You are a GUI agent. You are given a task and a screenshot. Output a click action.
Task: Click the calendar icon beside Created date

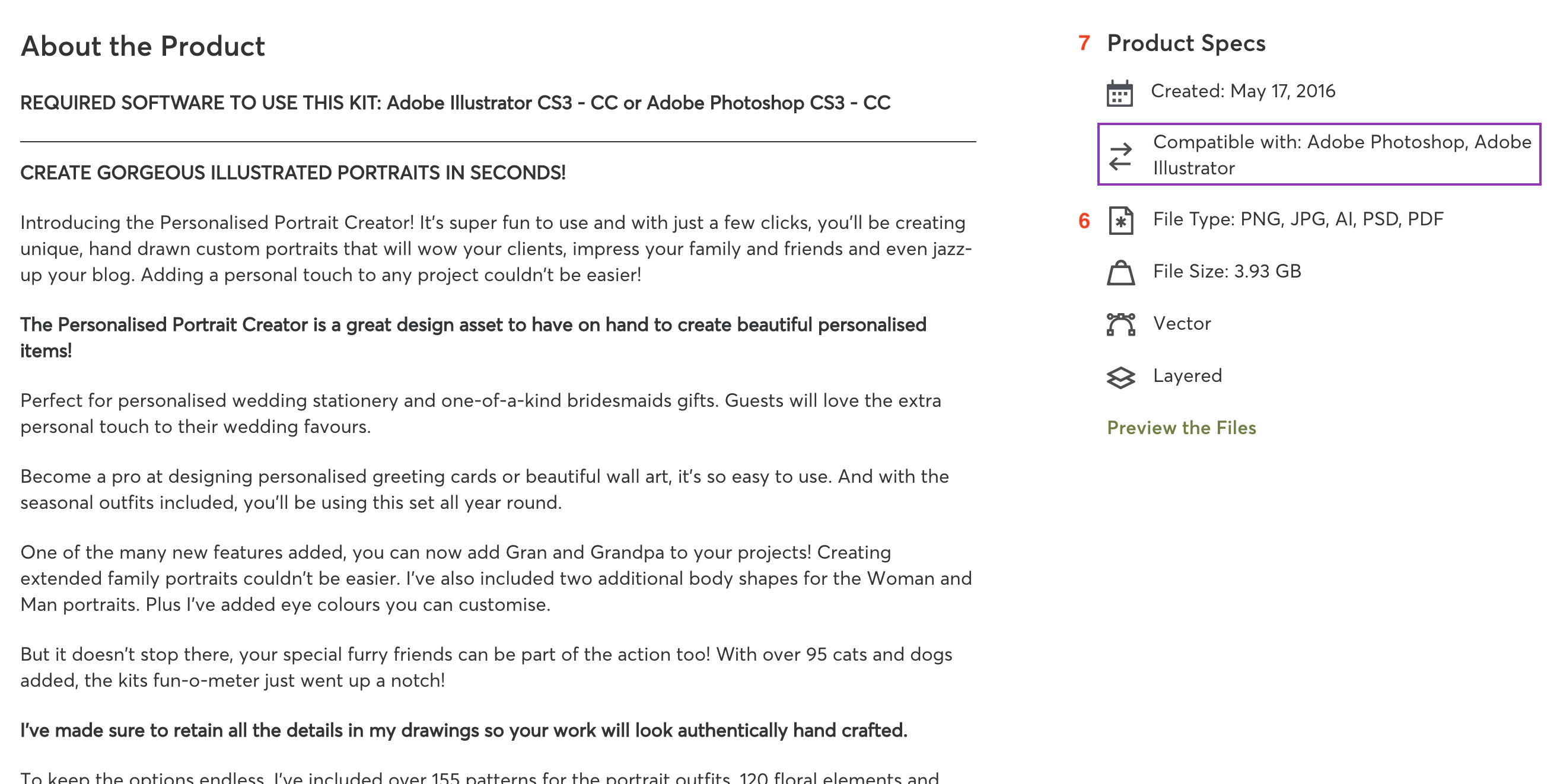(1120, 93)
